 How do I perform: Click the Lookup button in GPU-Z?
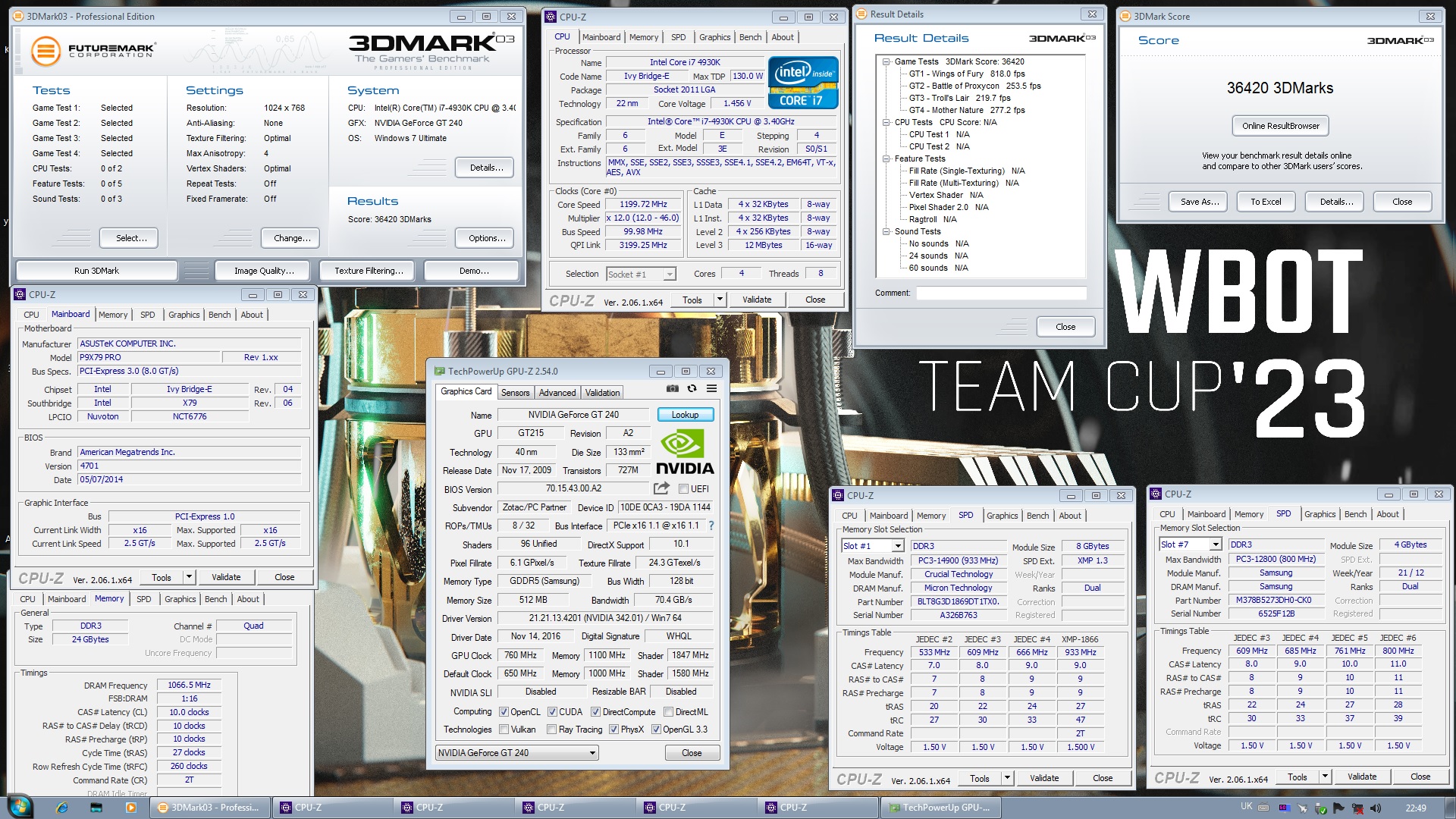click(x=685, y=415)
